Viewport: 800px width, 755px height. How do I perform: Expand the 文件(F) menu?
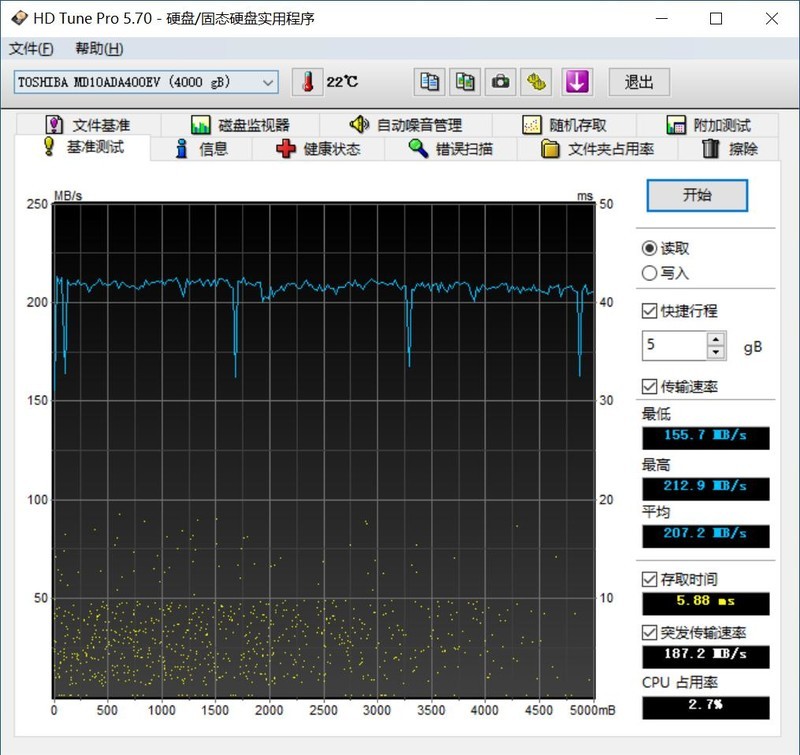pyautogui.click(x=30, y=47)
